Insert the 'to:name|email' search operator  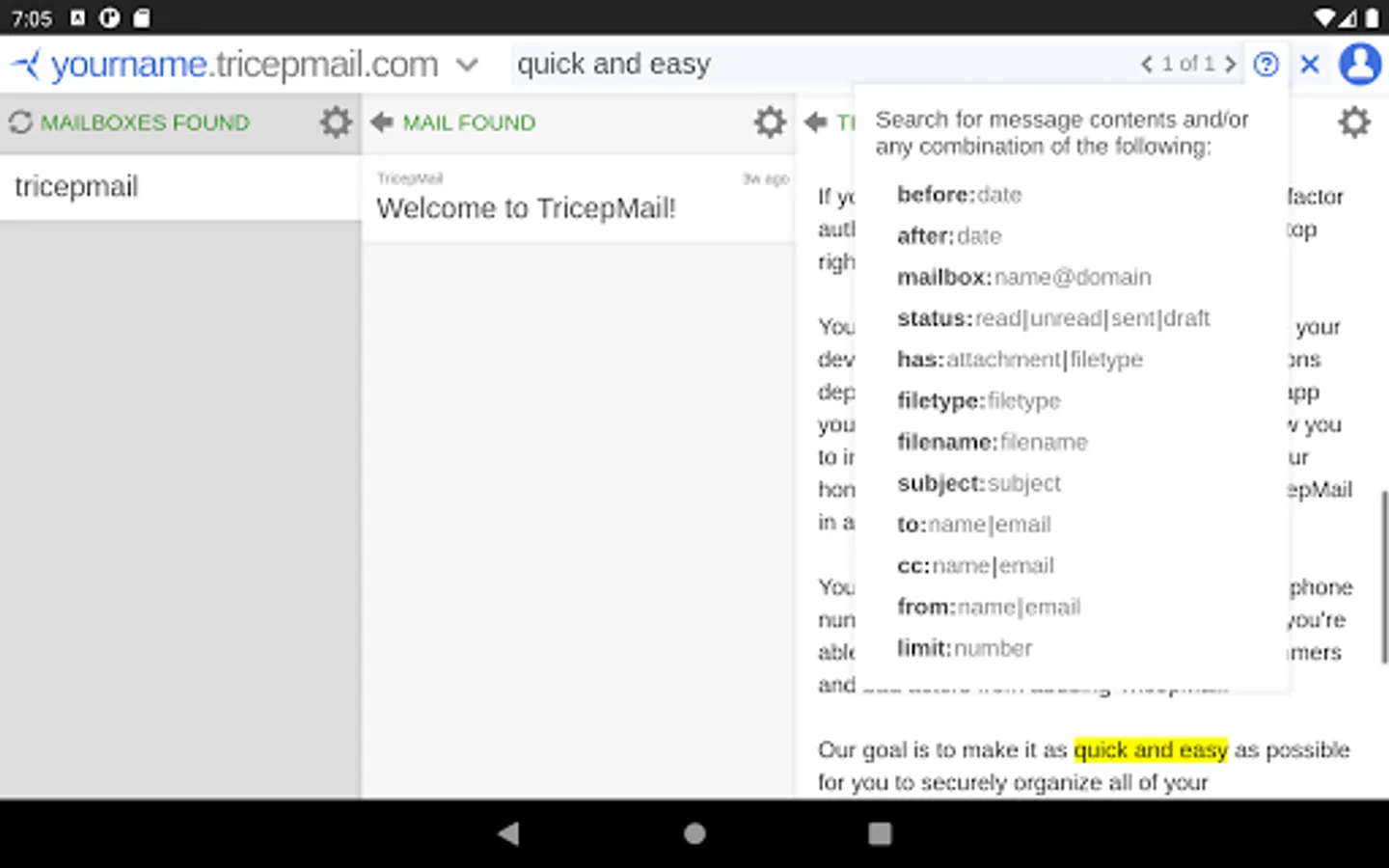click(x=974, y=525)
